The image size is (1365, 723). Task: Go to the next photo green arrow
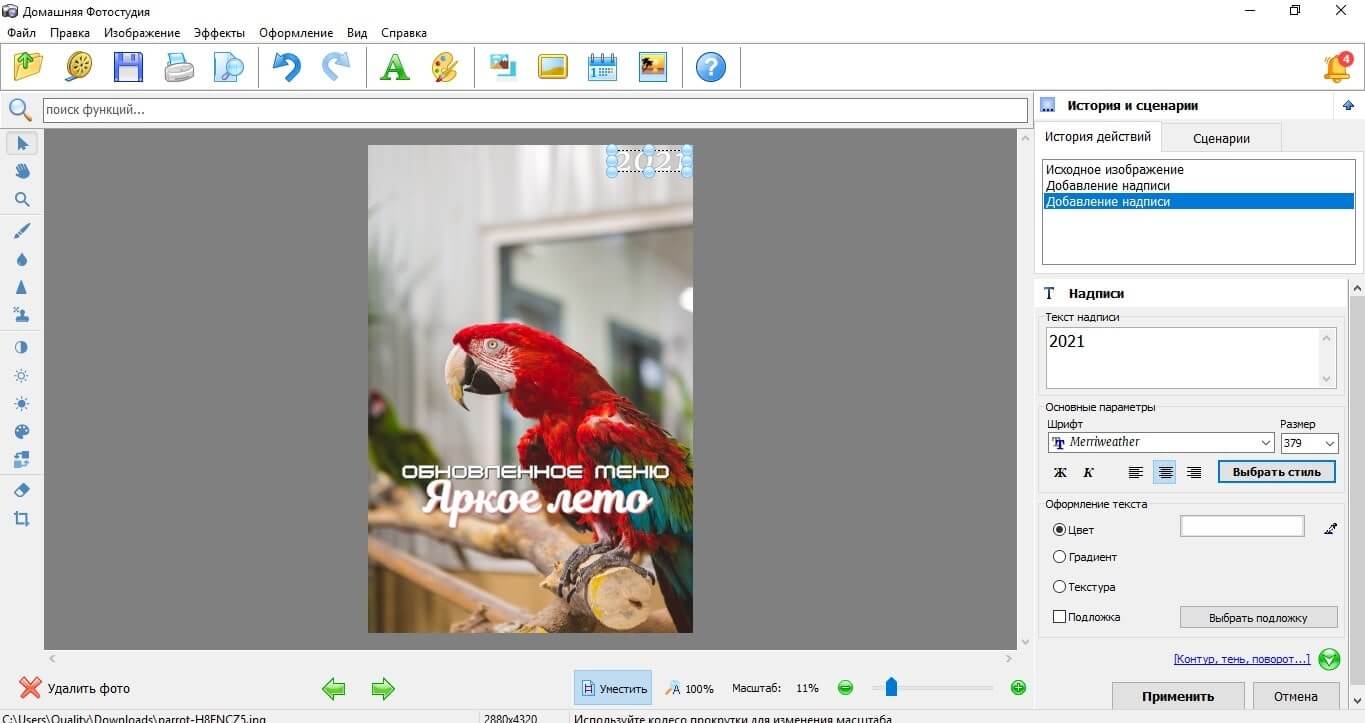point(383,688)
